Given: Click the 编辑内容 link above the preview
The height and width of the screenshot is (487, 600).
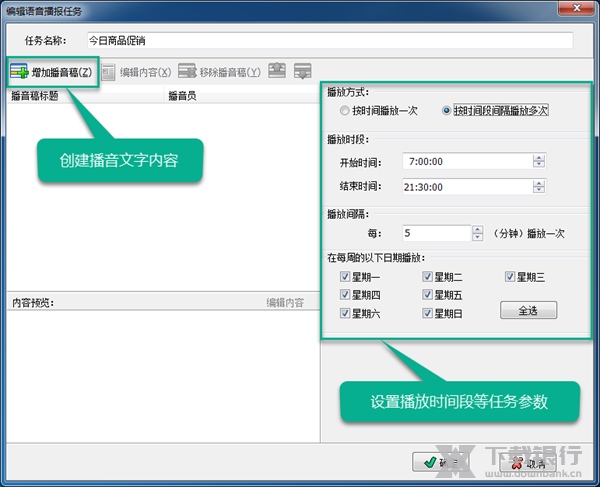Looking at the screenshot, I should (x=284, y=301).
